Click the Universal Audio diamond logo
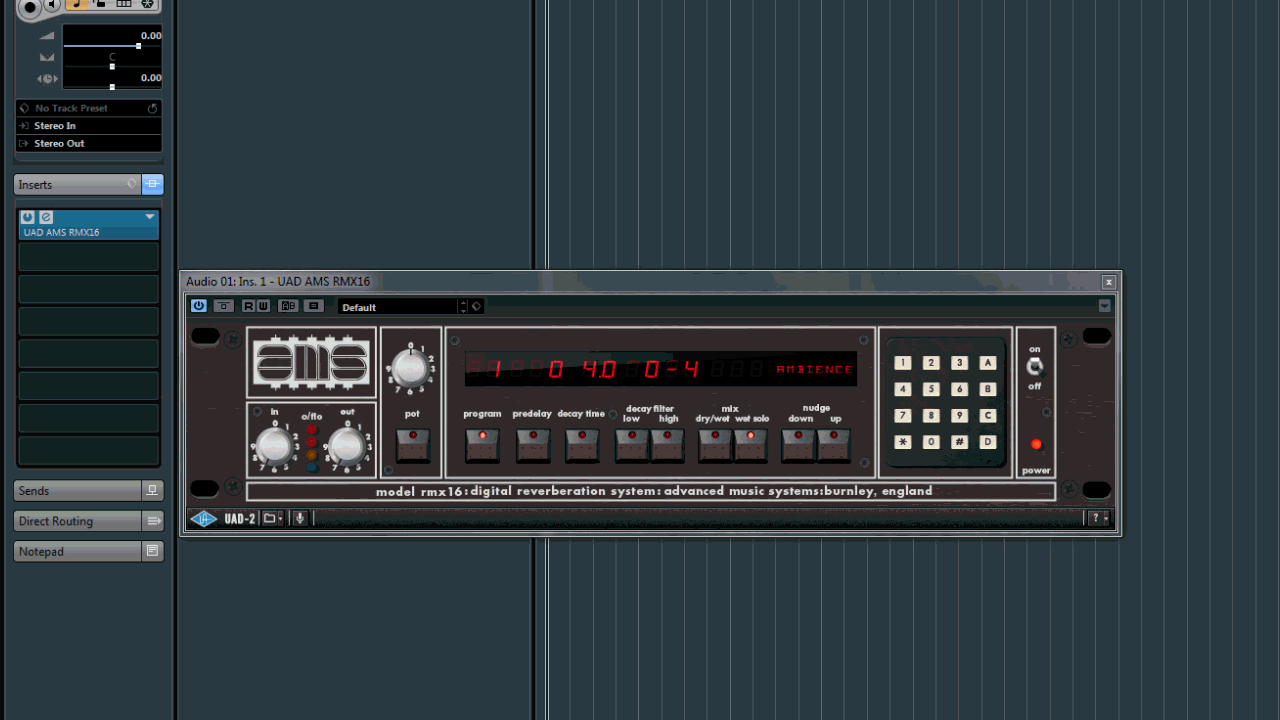The height and width of the screenshot is (720, 1280). tap(204, 518)
